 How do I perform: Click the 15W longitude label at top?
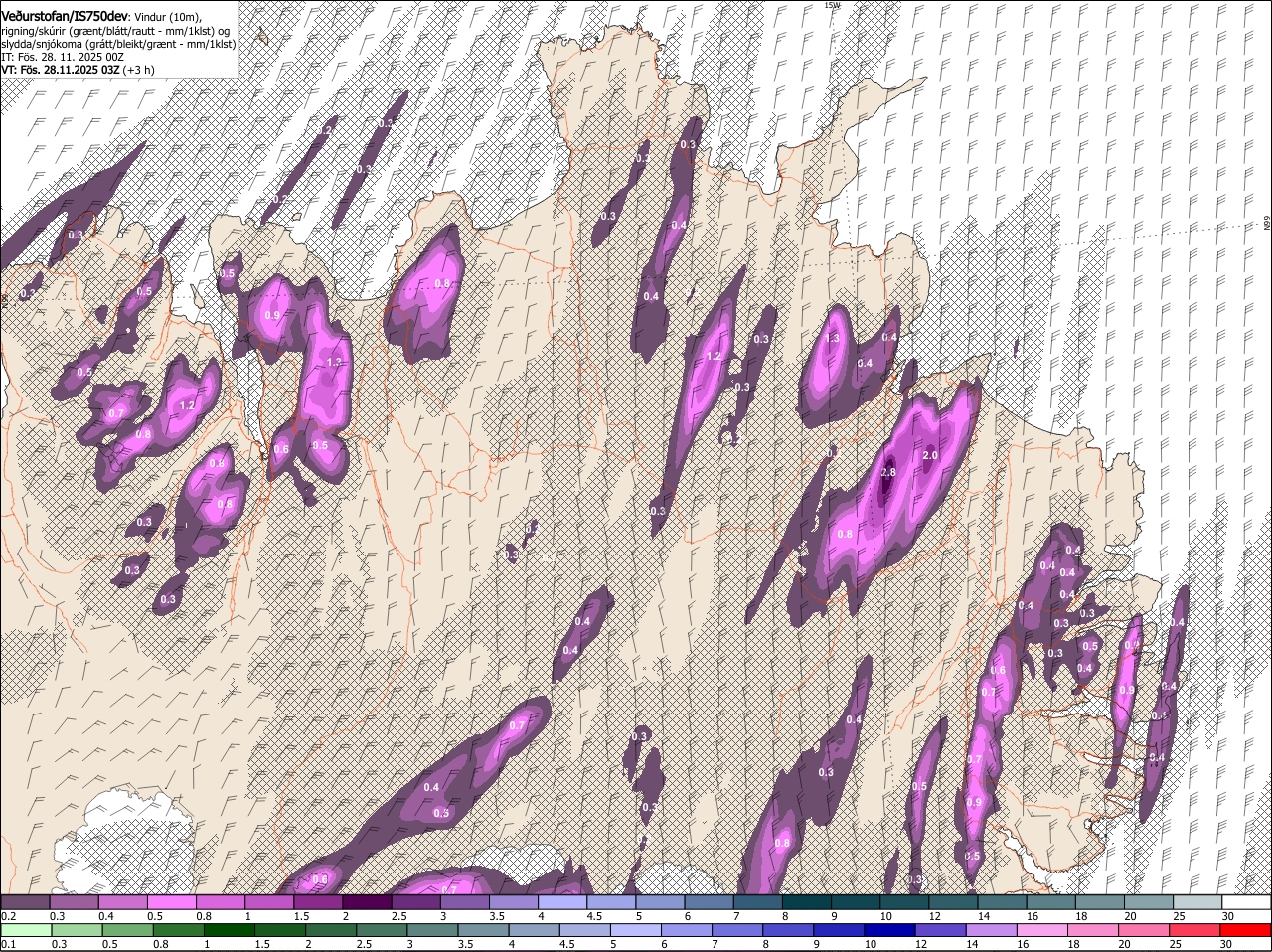pyautogui.click(x=833, y=5)
